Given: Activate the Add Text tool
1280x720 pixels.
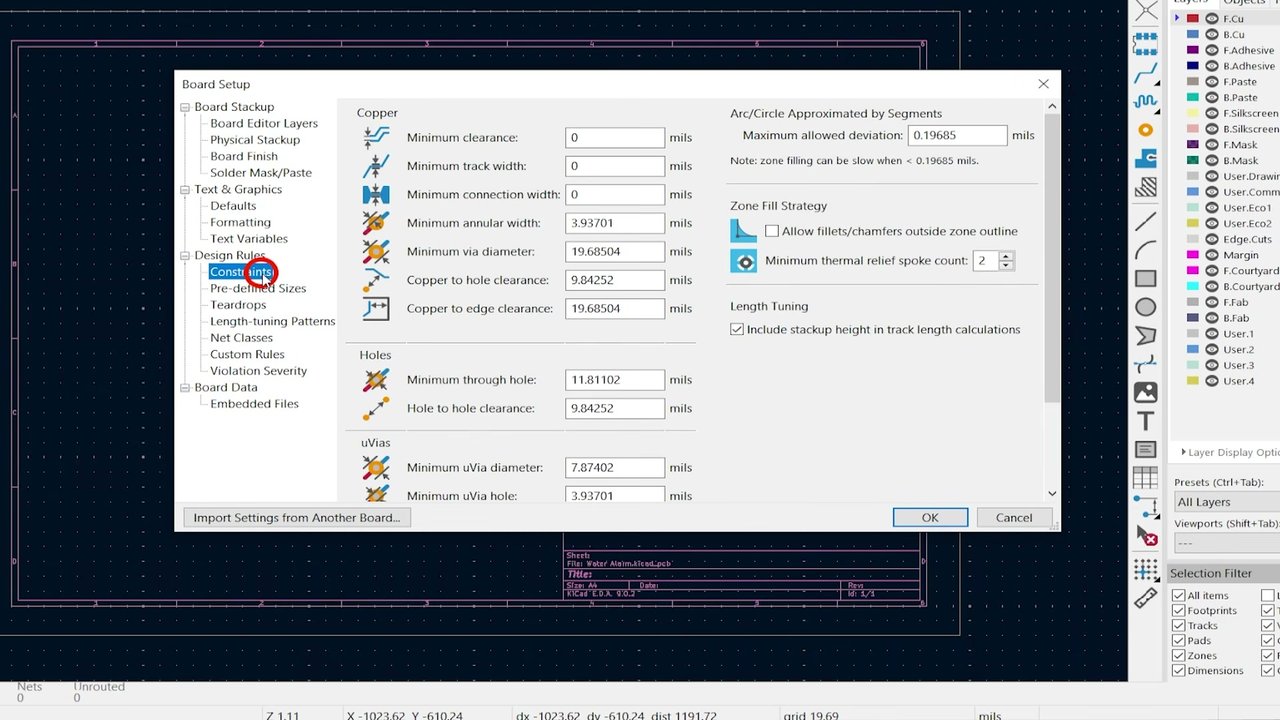Looking at the screenshot, I should 1146,421.
